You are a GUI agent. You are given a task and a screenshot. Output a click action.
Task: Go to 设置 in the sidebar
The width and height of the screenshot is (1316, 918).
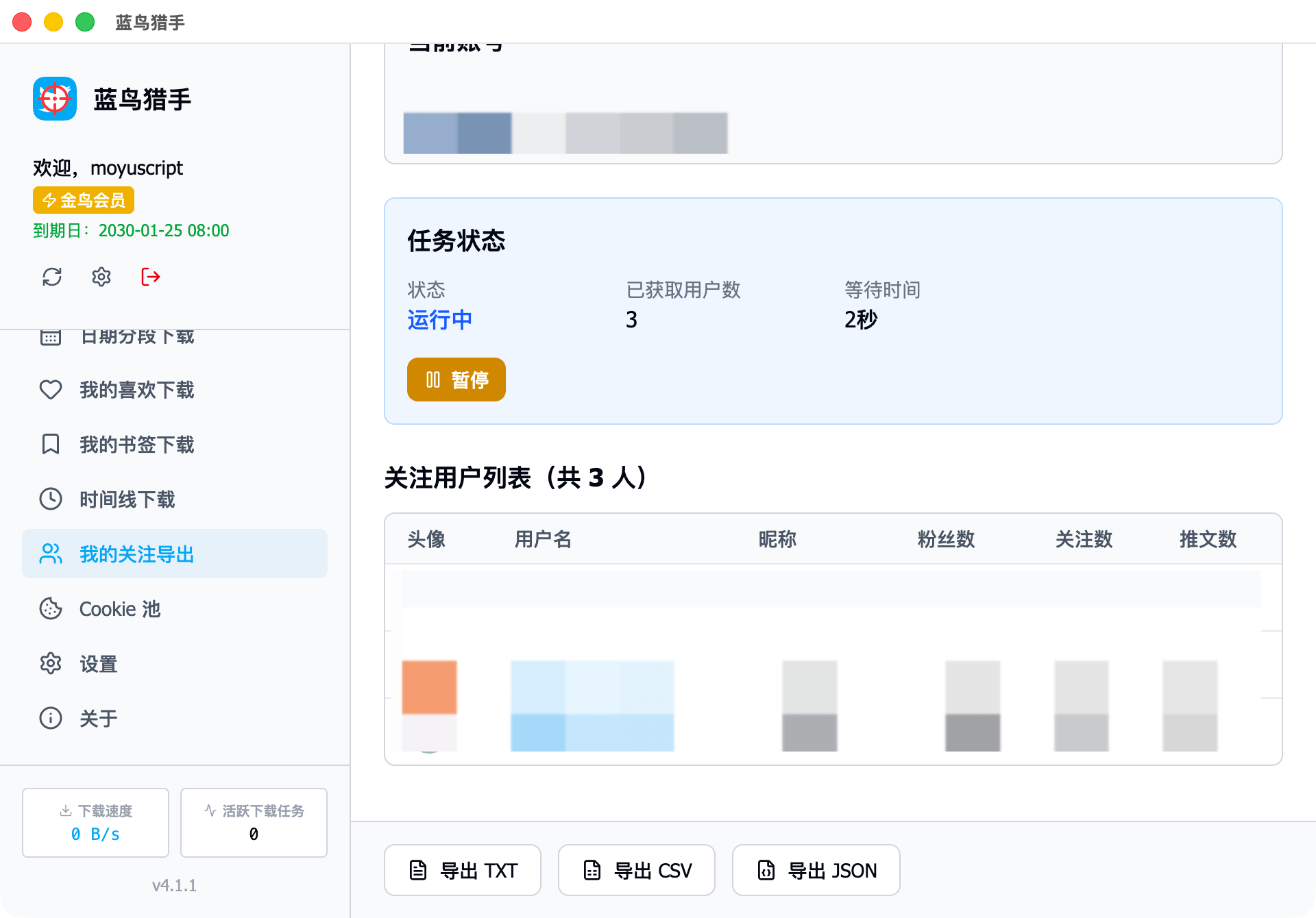coord(99,664)
